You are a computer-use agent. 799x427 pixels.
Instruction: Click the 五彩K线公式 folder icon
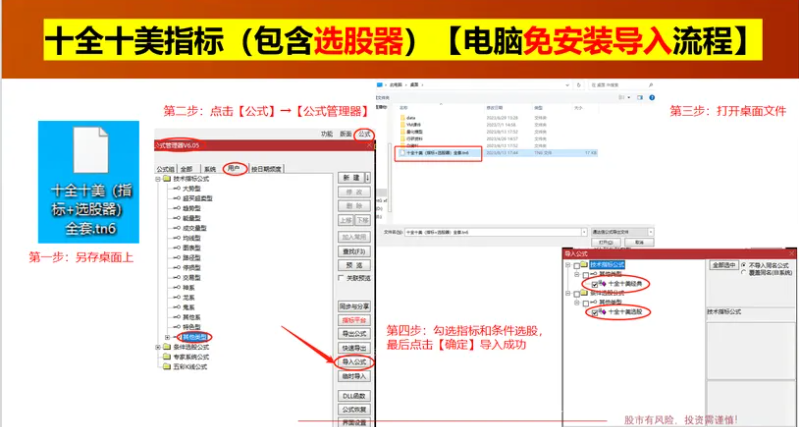coord(166,367)
